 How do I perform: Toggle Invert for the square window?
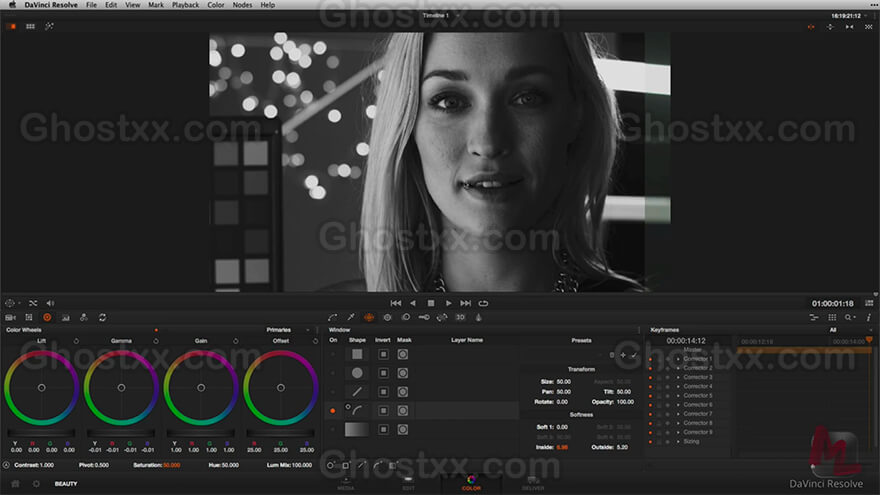(x=383, y=354)
